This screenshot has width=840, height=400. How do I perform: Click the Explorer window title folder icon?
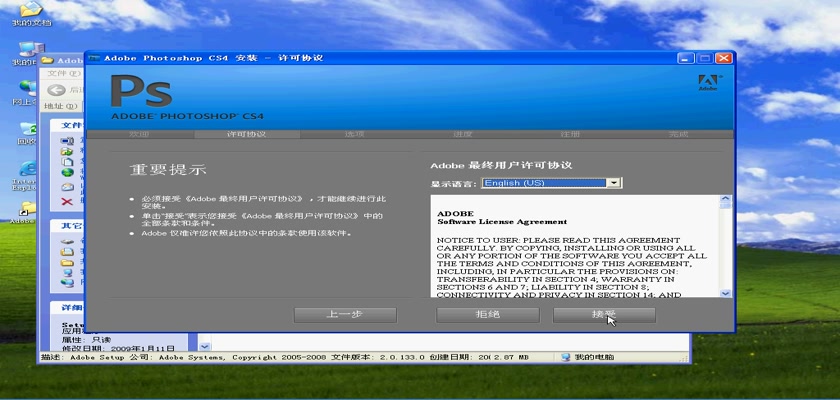click(48, 61)
